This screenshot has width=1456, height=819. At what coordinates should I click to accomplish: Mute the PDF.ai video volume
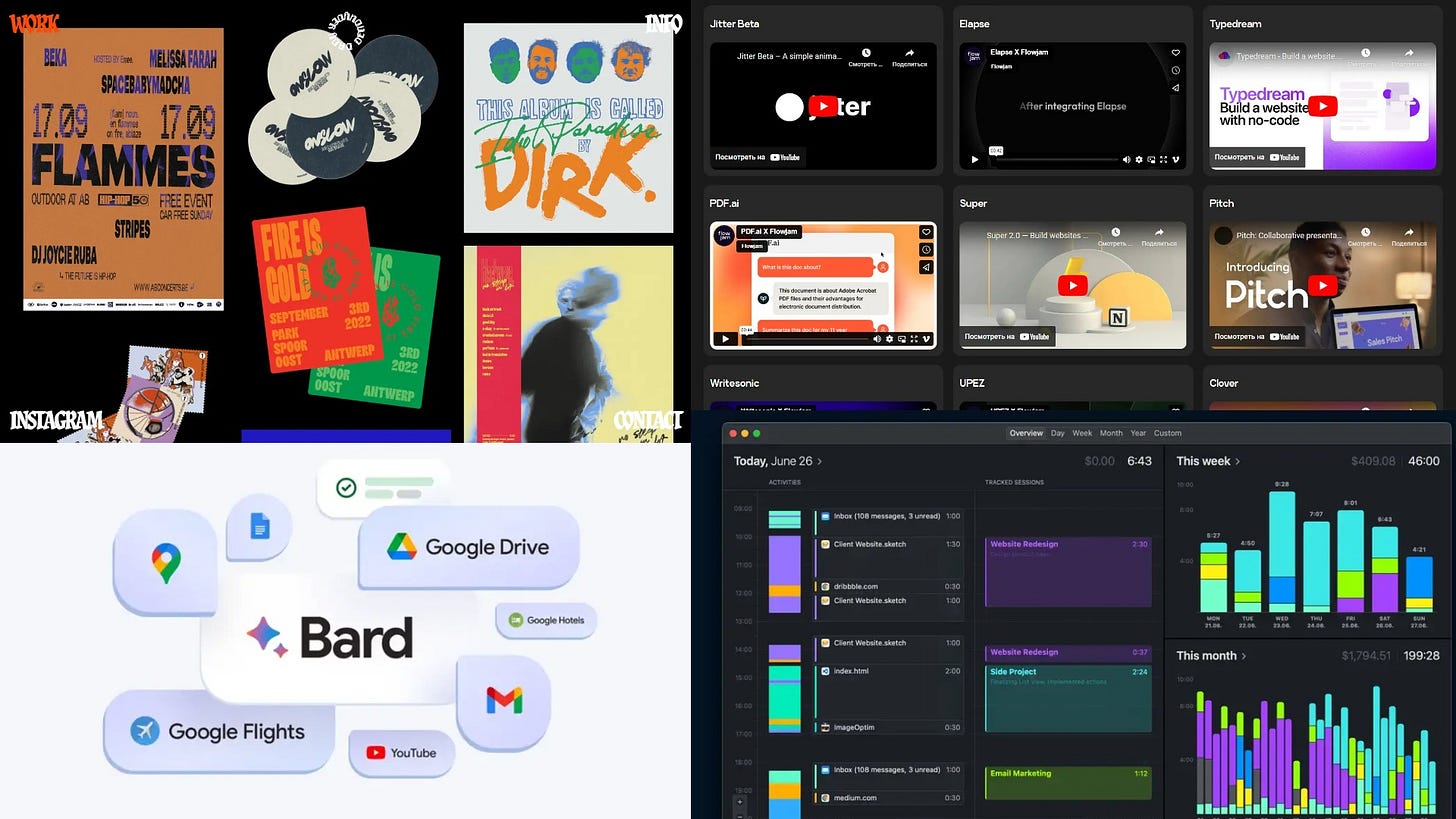877,339
